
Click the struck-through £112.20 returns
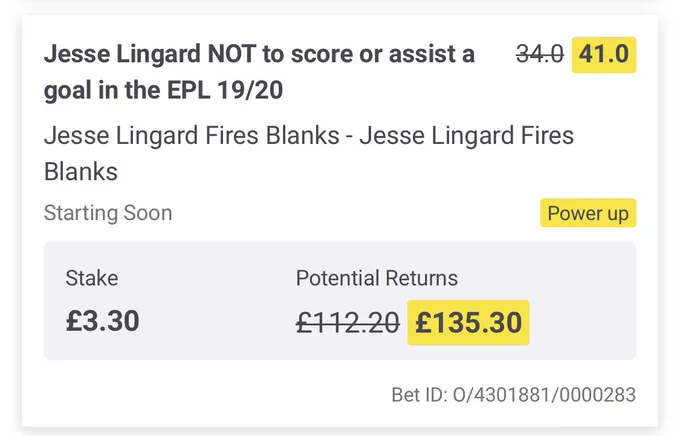pos(347,323)
